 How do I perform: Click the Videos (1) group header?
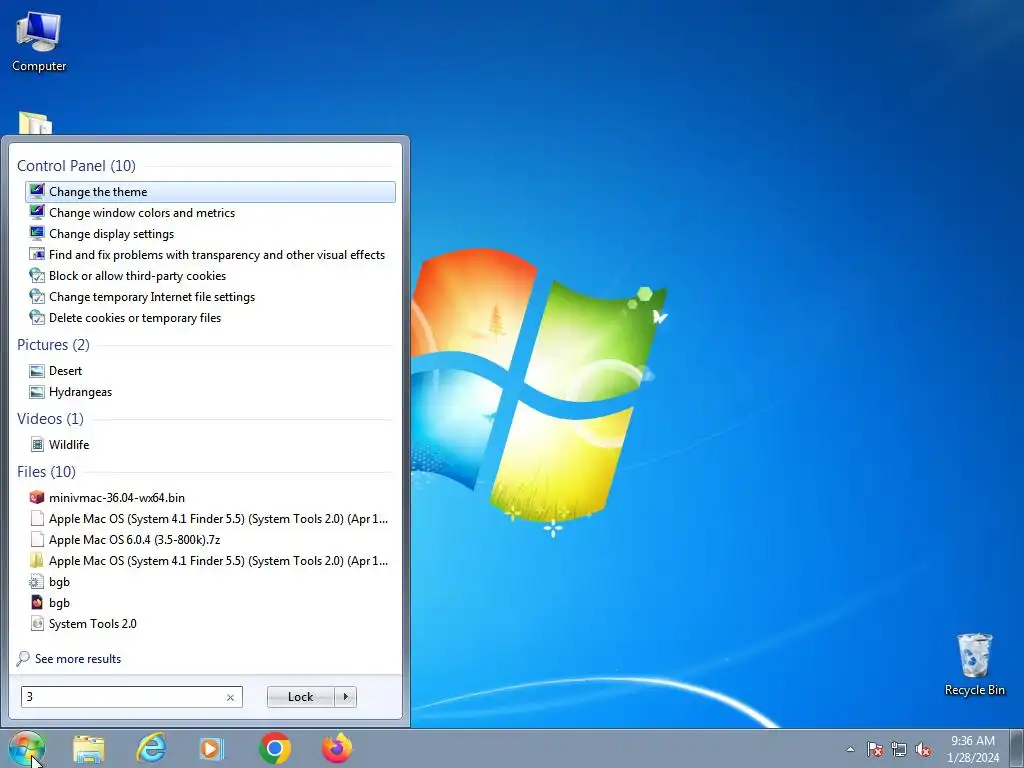[x=50, y=419]
